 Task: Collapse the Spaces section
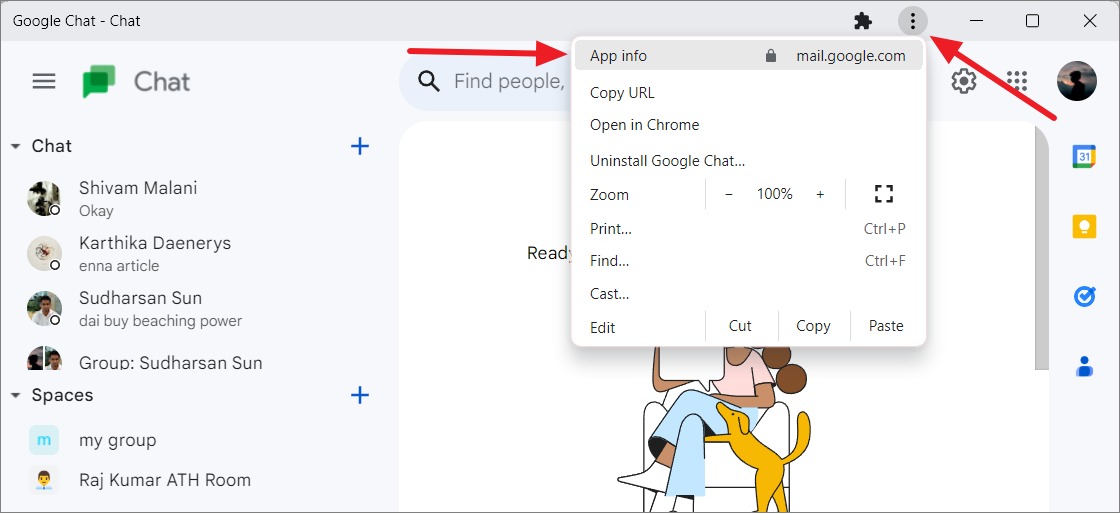15,395
